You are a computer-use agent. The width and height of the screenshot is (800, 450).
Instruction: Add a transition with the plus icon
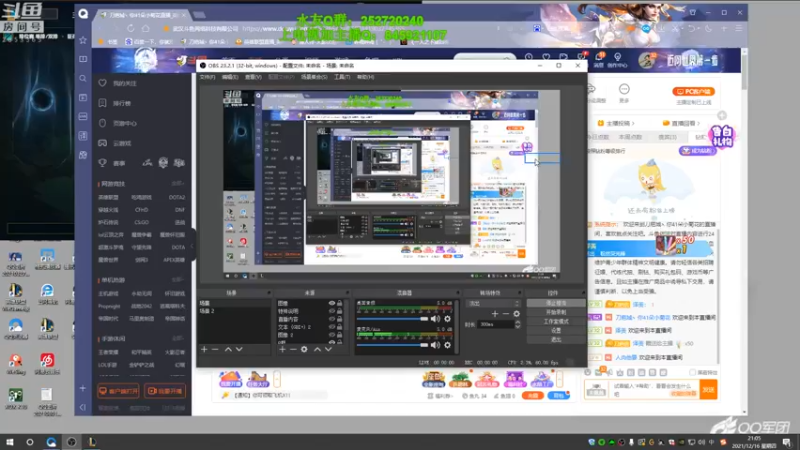coord(494,314)
